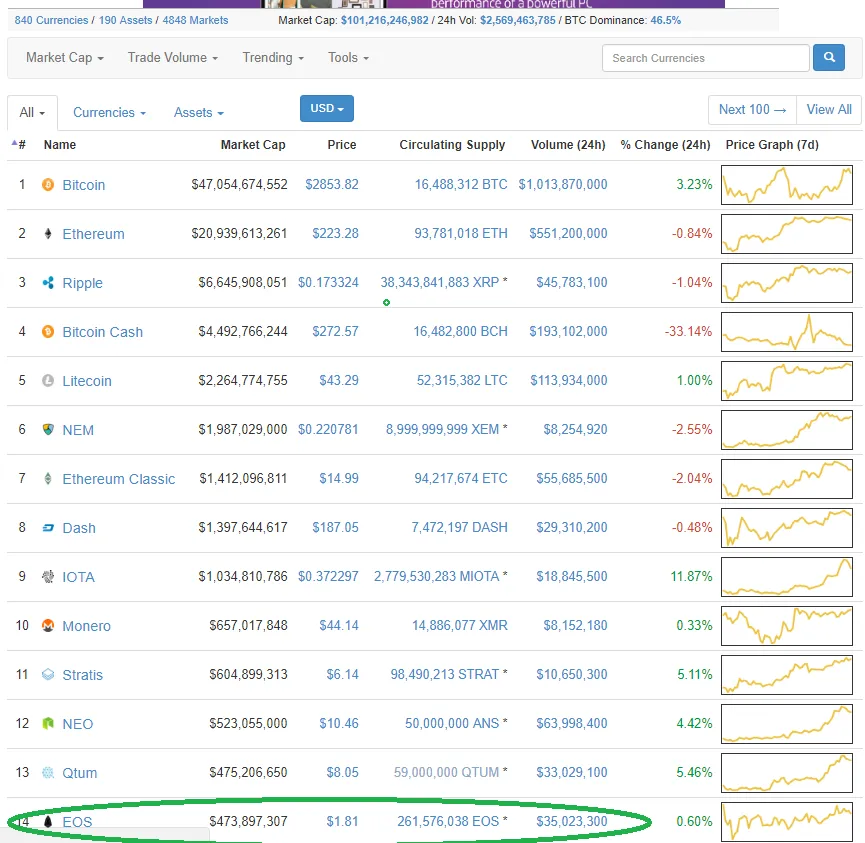
Task: Click Bitcoin price $2853.82
Action: tap(332, 184)
